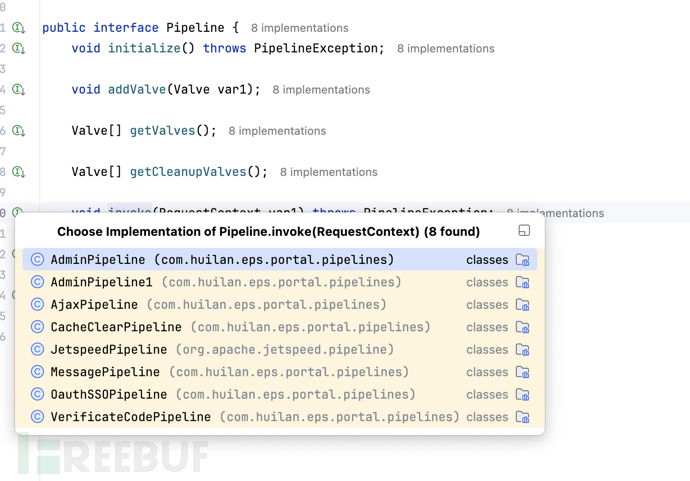Click gutter implemented icon beside getCleanupValves method

pos(19,172)
